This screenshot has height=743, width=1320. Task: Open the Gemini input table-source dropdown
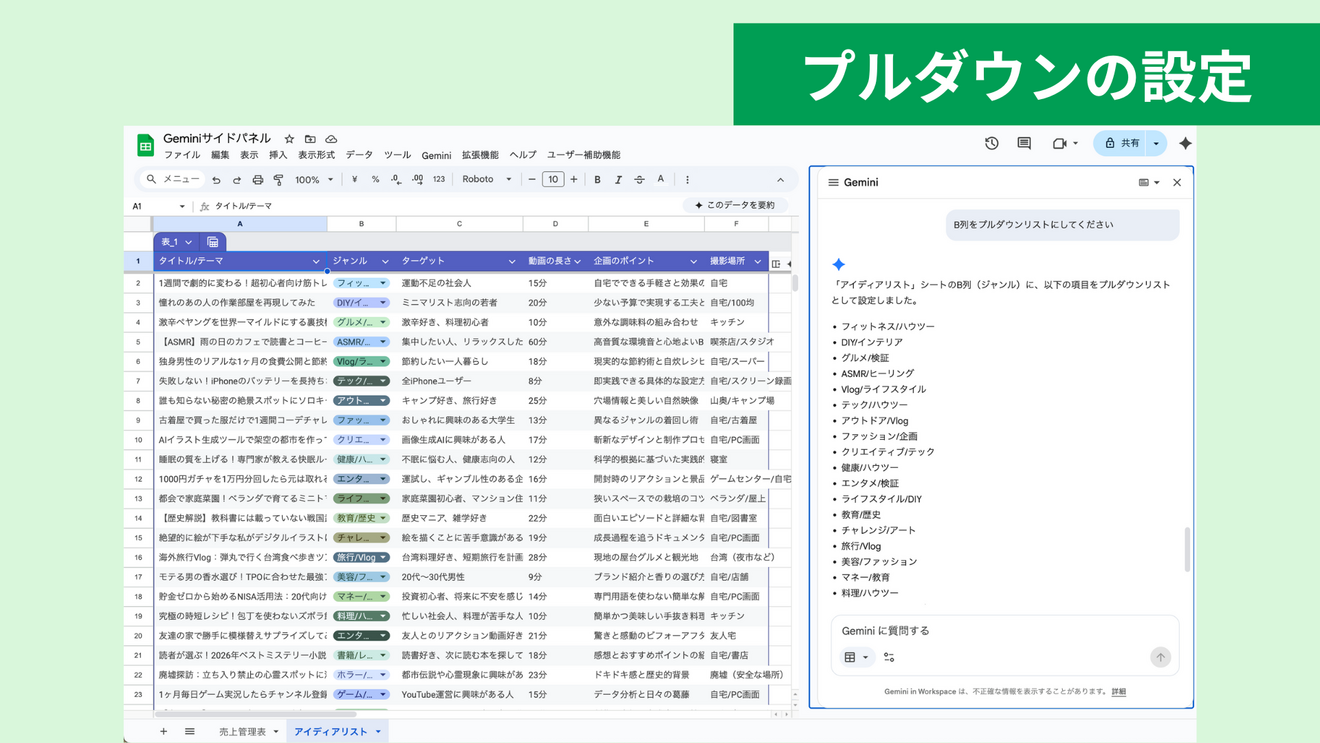(x=856, y=657)
